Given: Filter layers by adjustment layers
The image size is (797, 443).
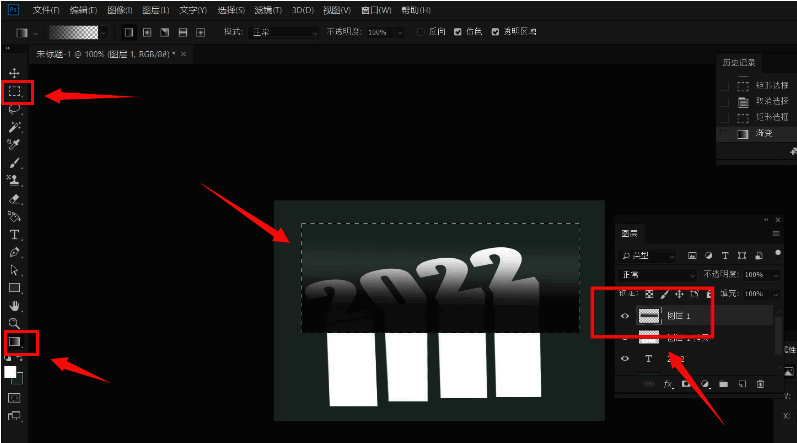Looking at the screenshot, I should pyautogui.click(x=709, y=256).
